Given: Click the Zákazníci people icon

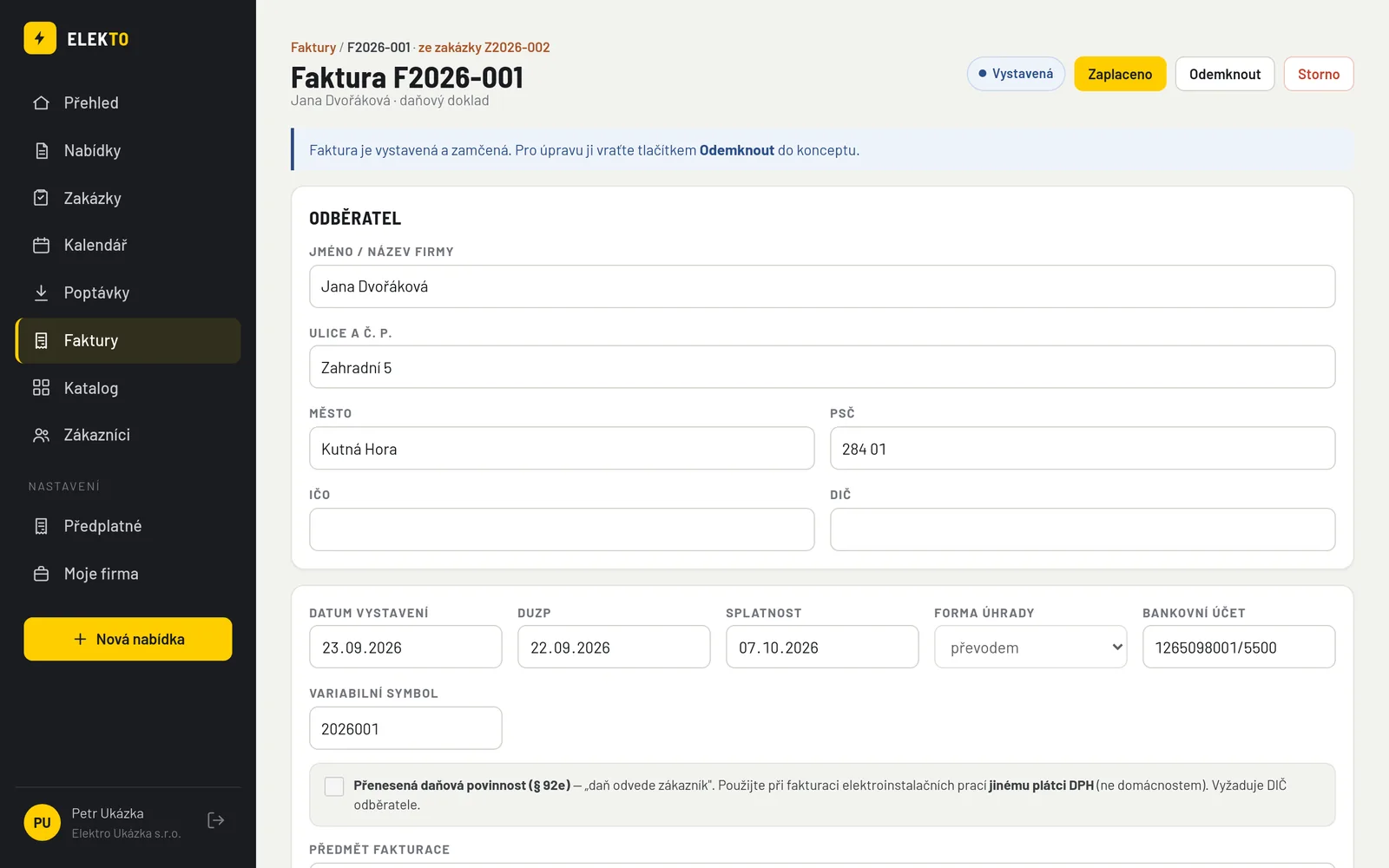Looking at the screenshot, I should pos(41,435).
